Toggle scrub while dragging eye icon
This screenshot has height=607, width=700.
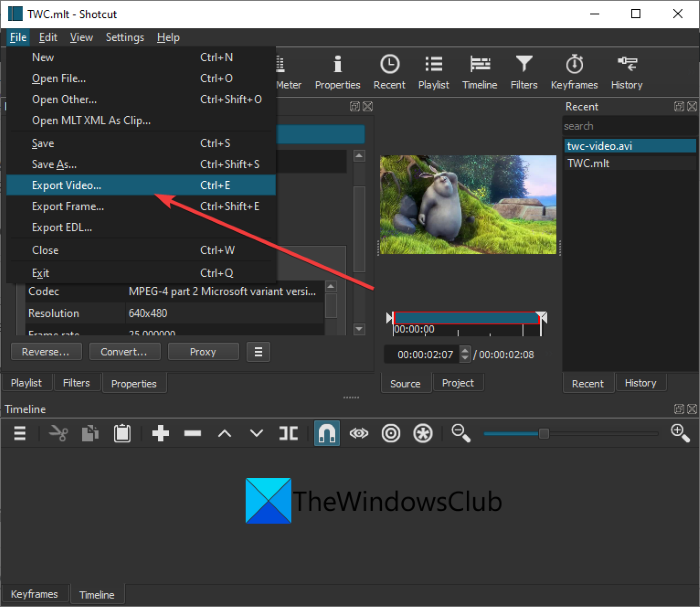click(359, 433)
